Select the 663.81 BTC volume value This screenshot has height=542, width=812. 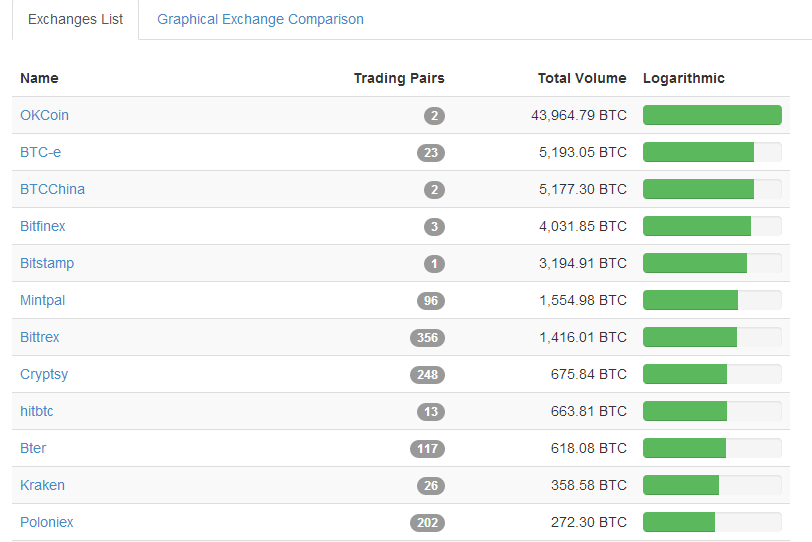point(589,412)
